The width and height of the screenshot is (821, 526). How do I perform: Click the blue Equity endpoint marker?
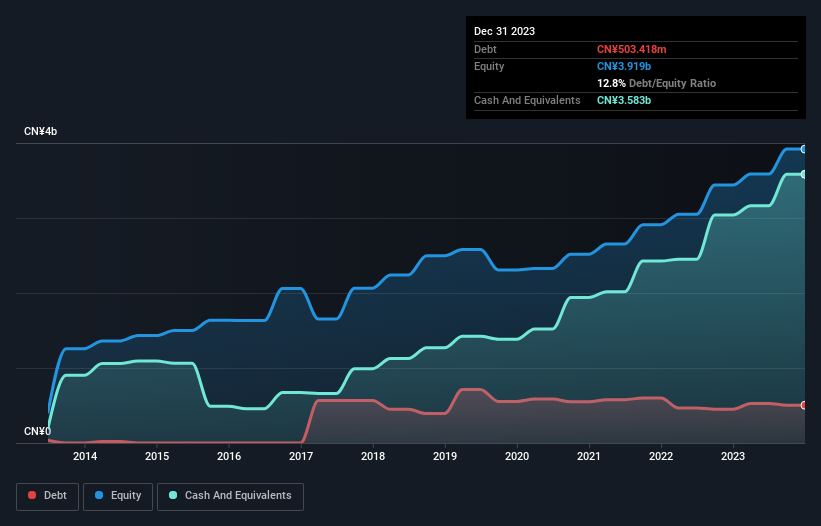coord(804,149)
